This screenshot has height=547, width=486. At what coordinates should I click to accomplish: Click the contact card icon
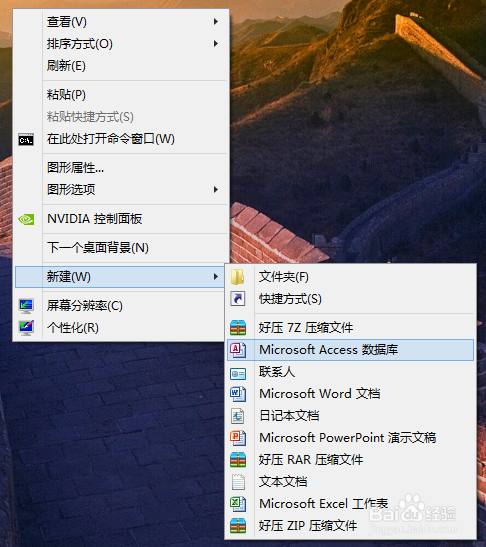(x=238, y=374)
